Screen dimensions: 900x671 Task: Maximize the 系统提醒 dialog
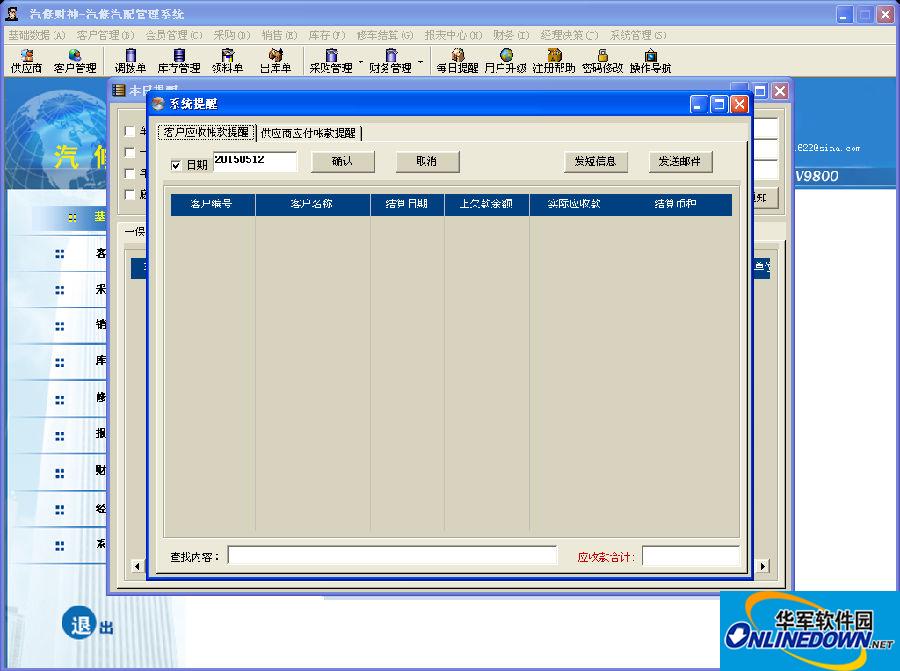pyautogui.click(x=719, y=104)
